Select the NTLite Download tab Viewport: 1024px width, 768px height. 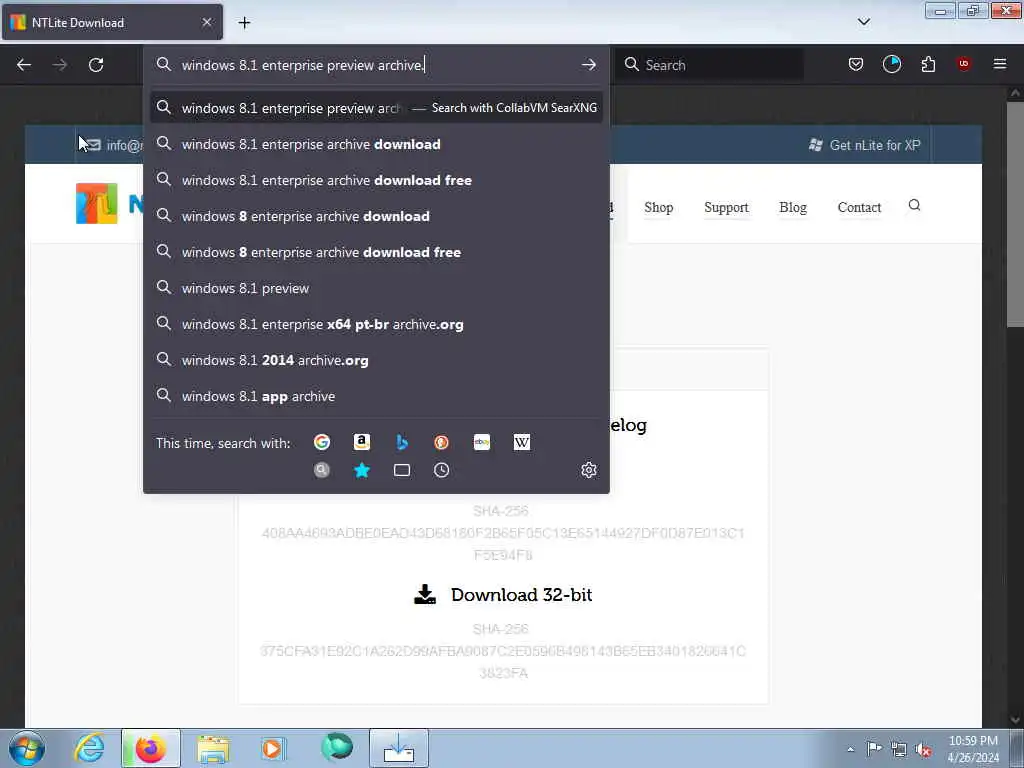pos(112,22)
